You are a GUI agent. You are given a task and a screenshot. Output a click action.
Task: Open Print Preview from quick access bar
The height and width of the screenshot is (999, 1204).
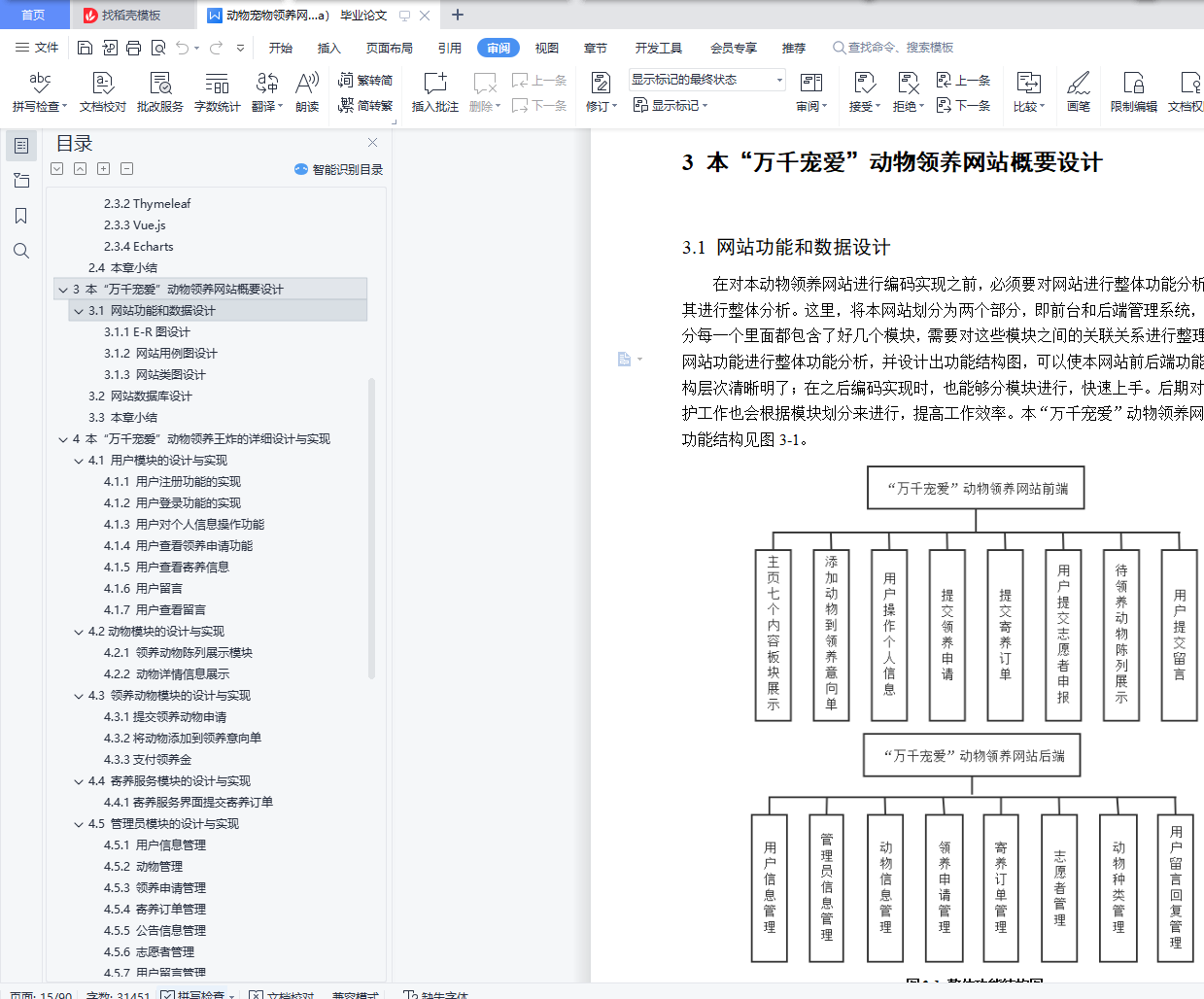click(157, 48)
